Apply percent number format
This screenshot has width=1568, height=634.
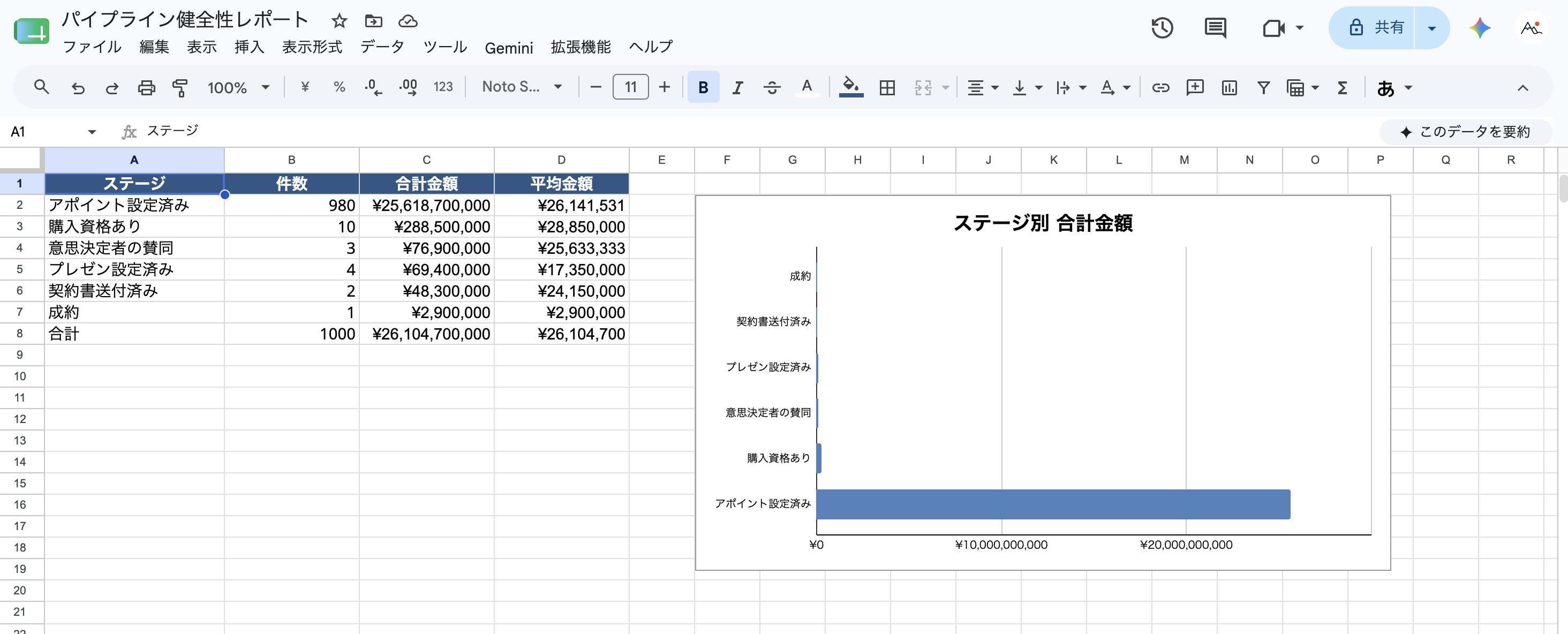[x=339, y=87]
